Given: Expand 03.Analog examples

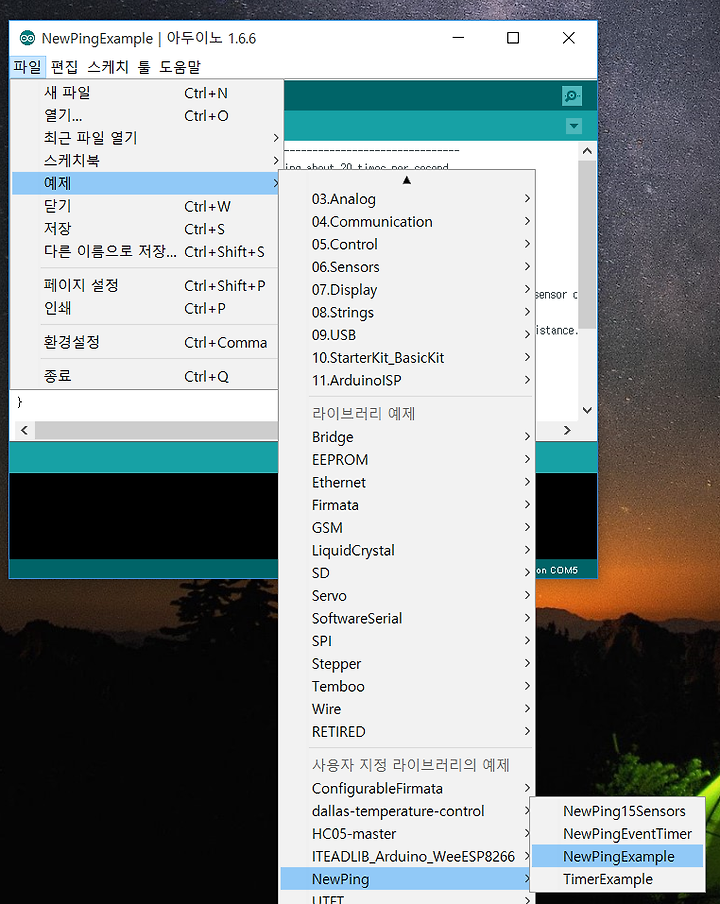Looking at the screenshot, I should [x=407, y=199].
